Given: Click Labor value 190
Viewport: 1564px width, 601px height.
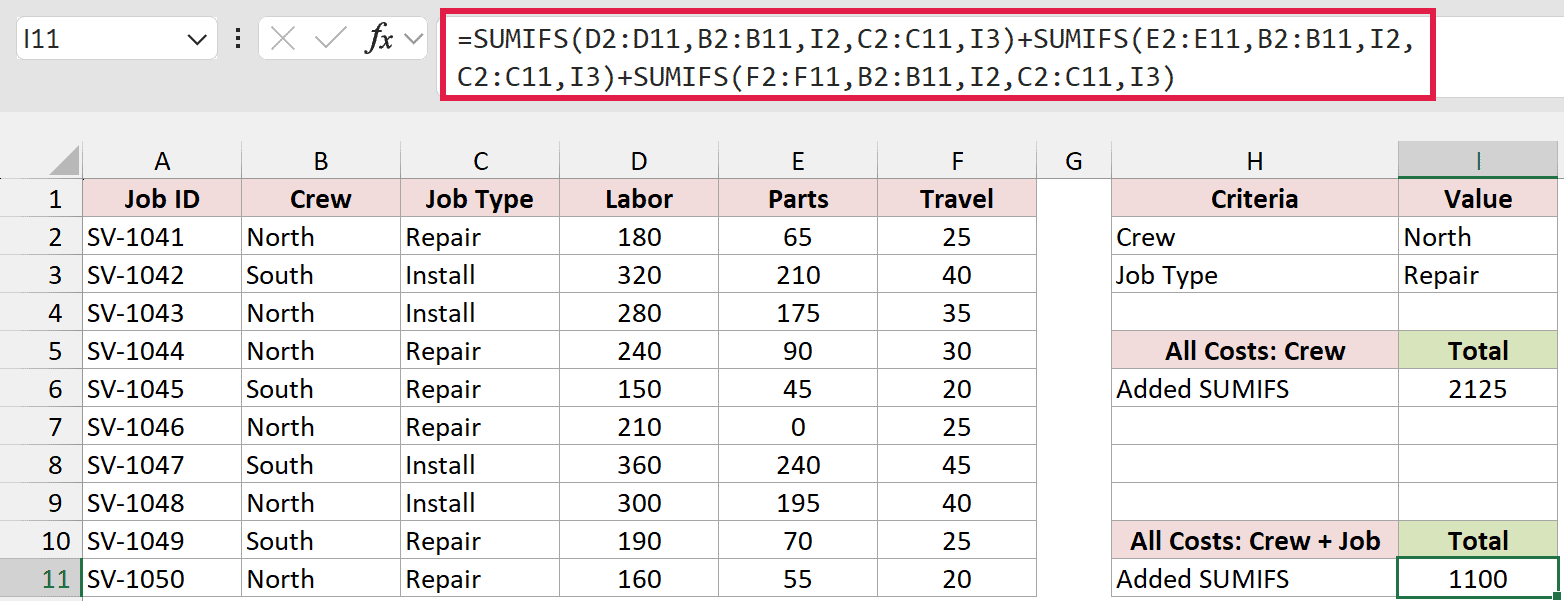Looking at the screenshot, I should click(639, 541).
